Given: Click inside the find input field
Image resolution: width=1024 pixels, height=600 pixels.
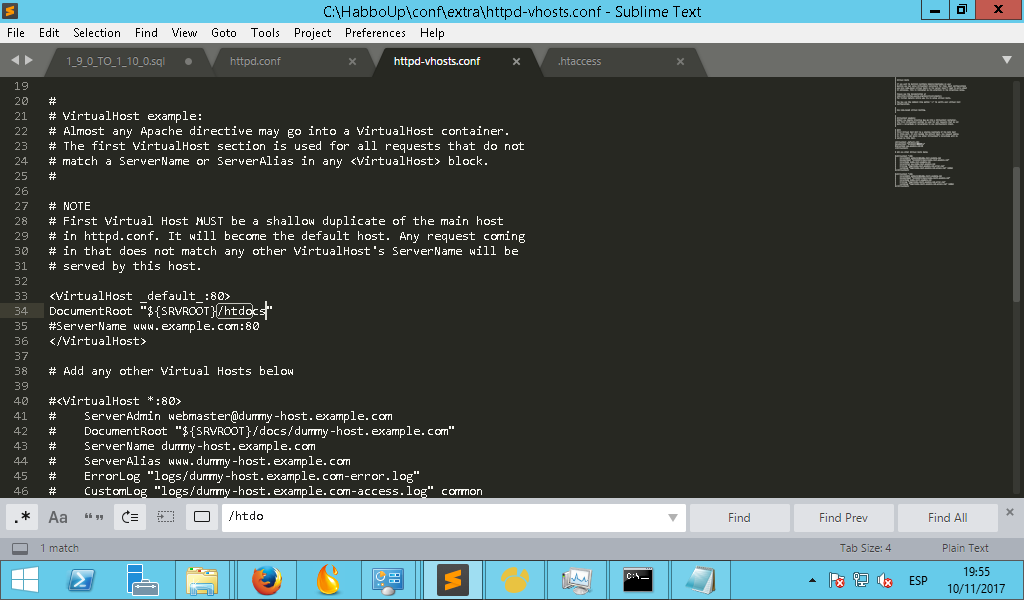Looking at the screenshot, I should tap(400, 517).
